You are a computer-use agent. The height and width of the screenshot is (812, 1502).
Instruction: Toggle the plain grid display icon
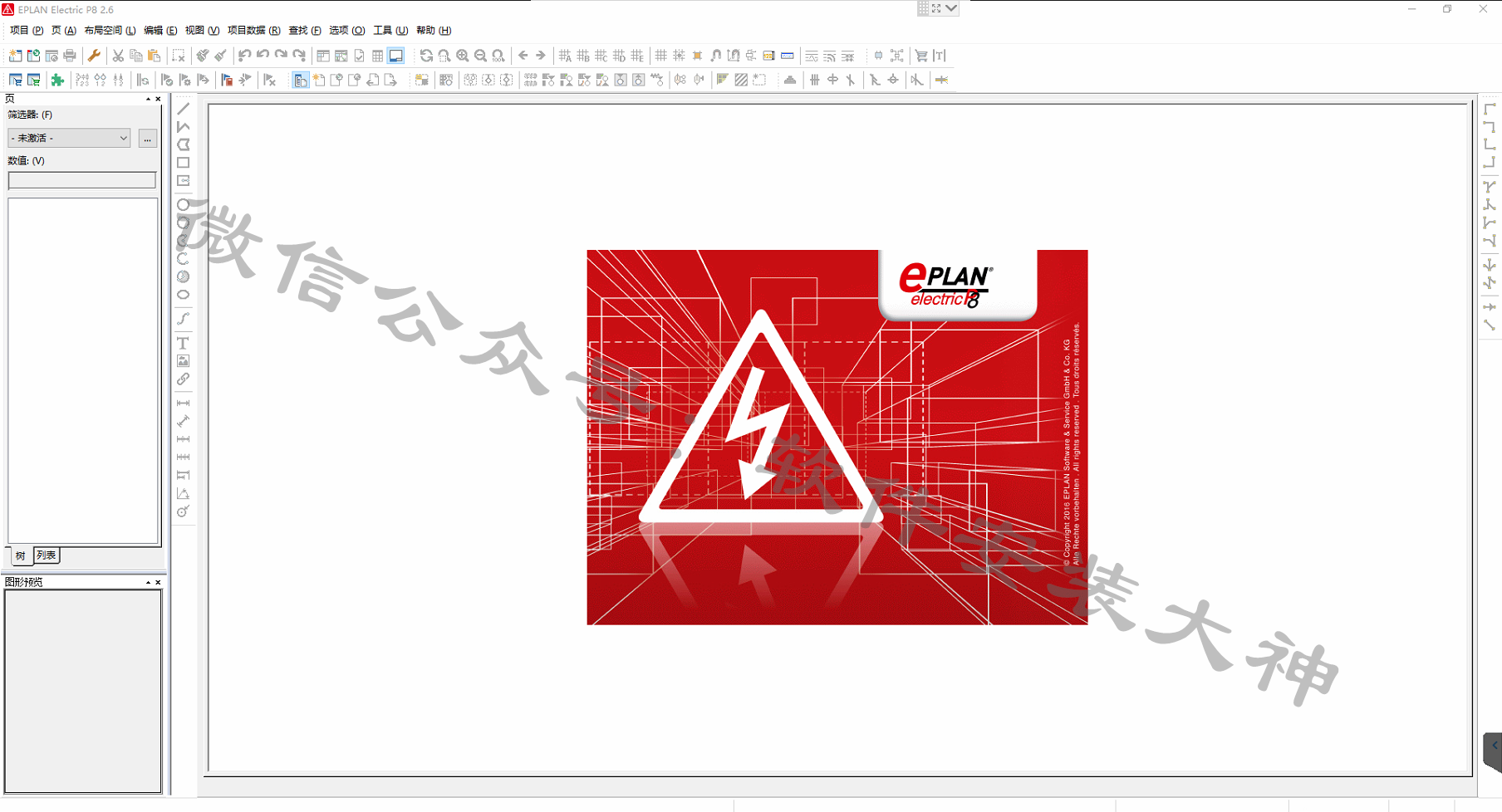point(661,56)
